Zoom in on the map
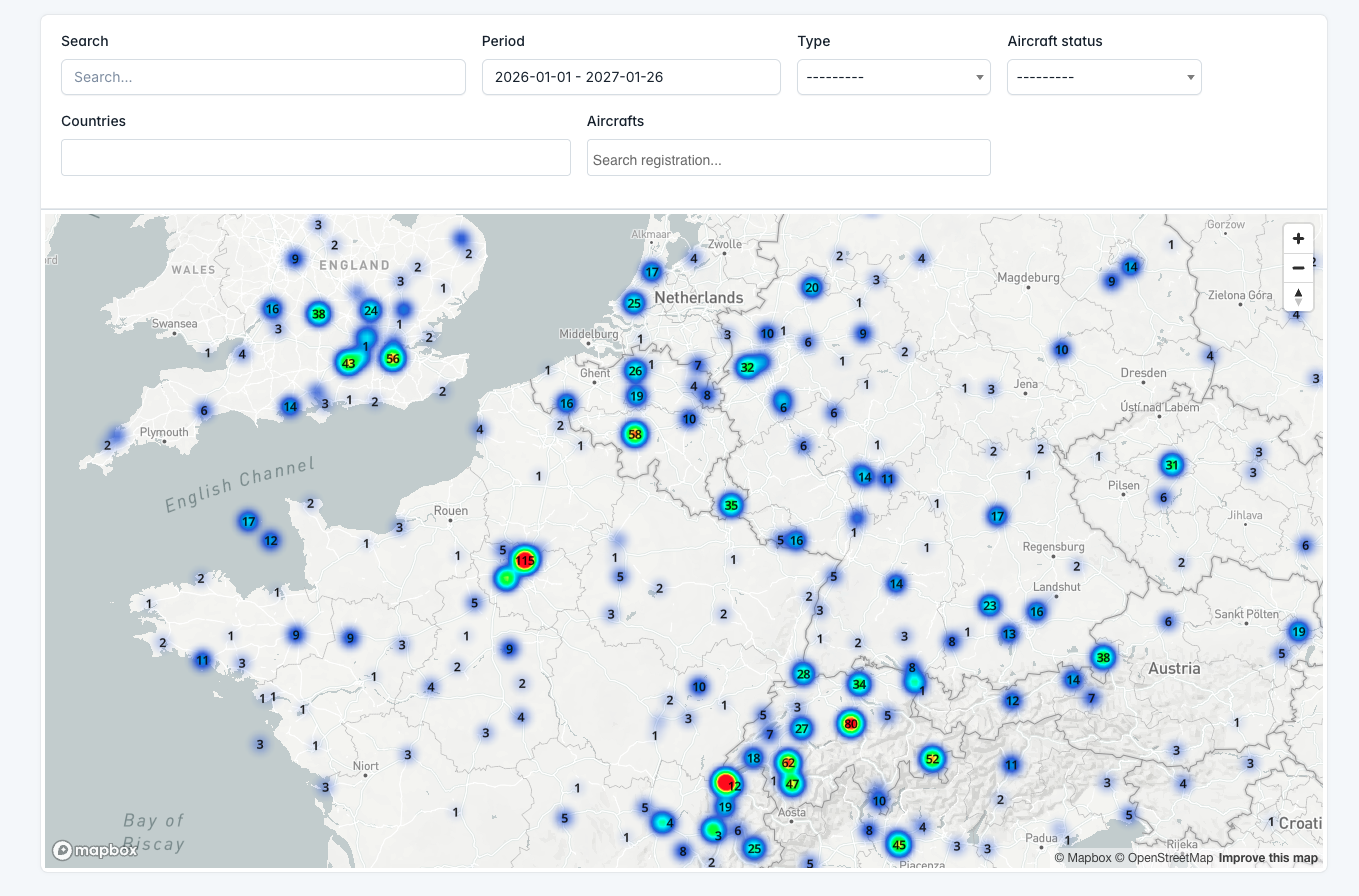This screenshot has height=896, width=1359. coord(1298,239)
